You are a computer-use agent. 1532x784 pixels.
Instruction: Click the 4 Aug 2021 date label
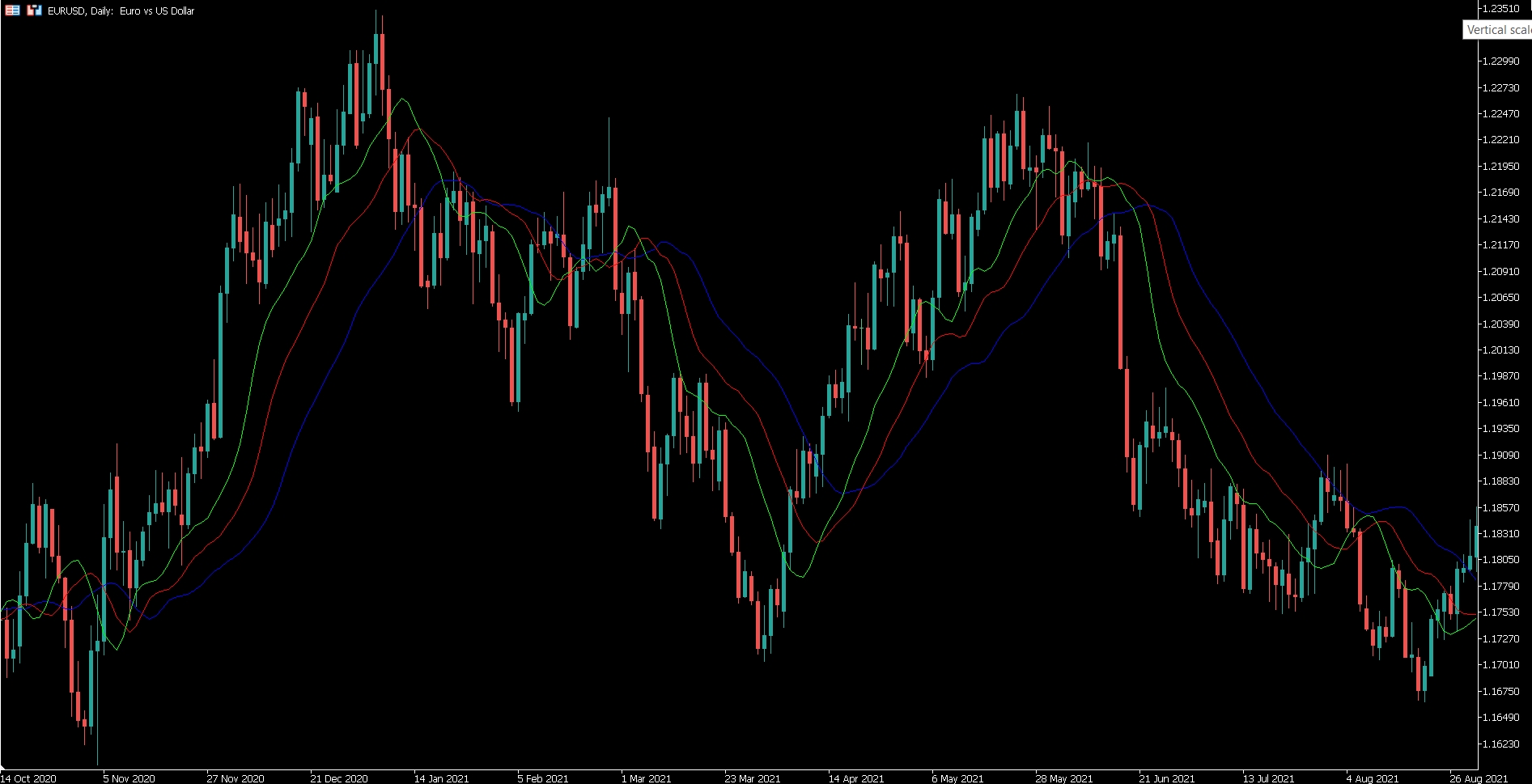tap(1373, 778)
